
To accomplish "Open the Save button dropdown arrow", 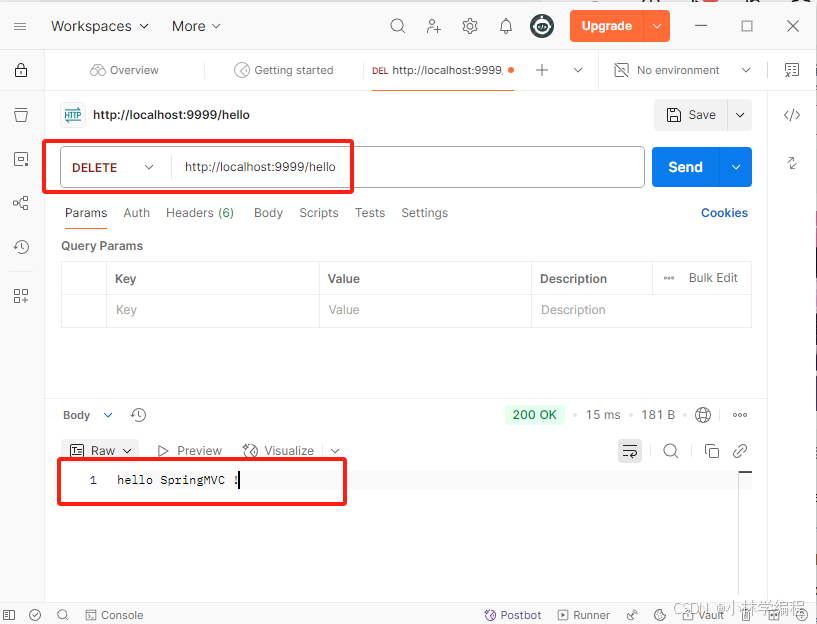I will pos(739,115).
